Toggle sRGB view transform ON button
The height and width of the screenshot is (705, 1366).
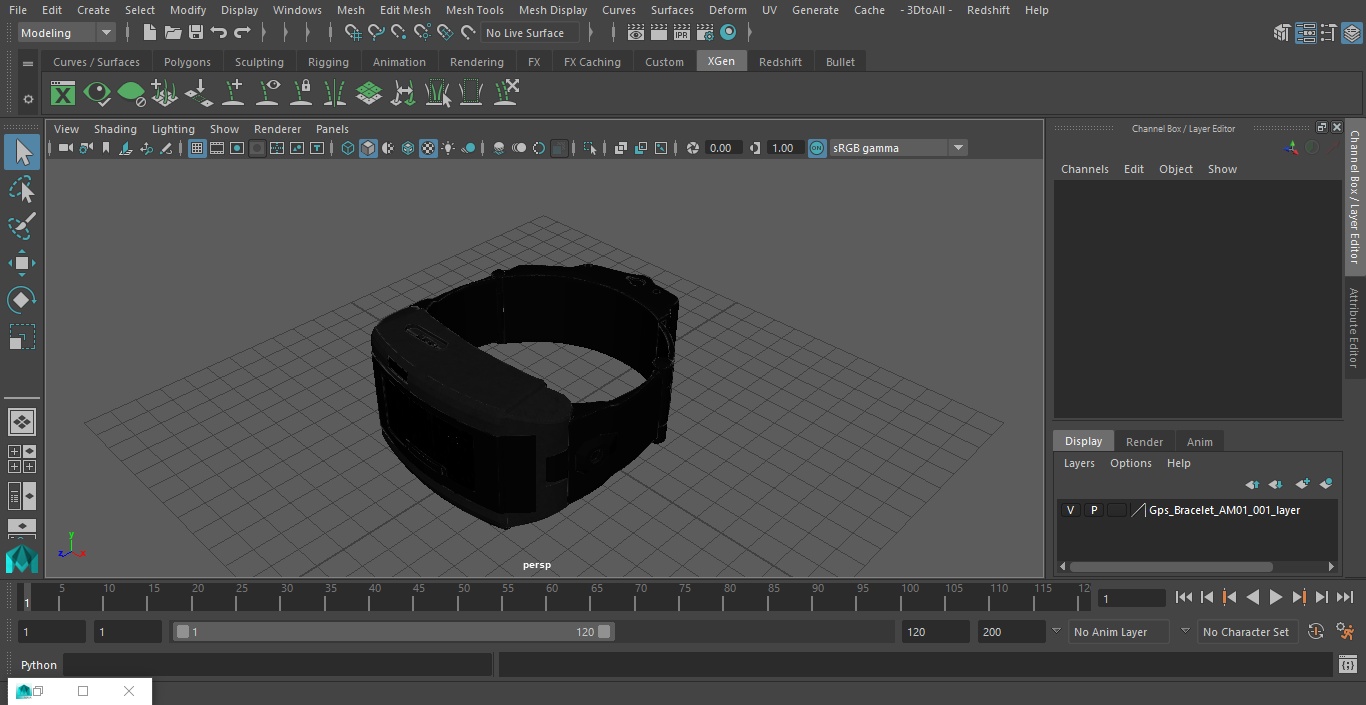(817, 148)
